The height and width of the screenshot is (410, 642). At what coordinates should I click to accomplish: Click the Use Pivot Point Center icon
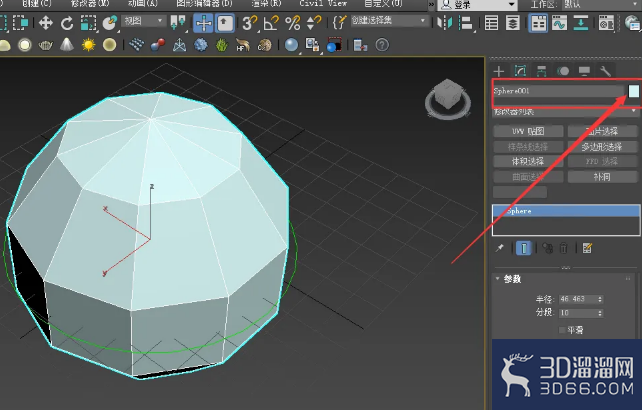click(178, 23)
